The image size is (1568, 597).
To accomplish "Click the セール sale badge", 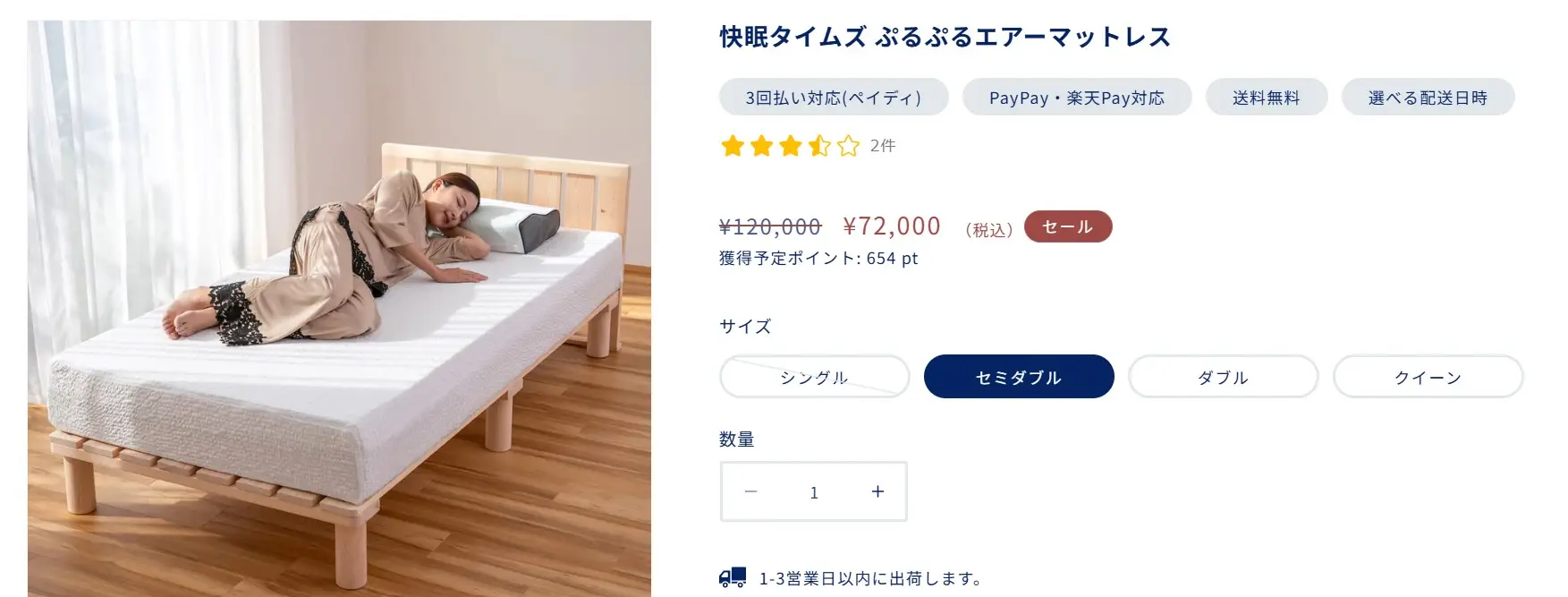I will point(1067,226).
